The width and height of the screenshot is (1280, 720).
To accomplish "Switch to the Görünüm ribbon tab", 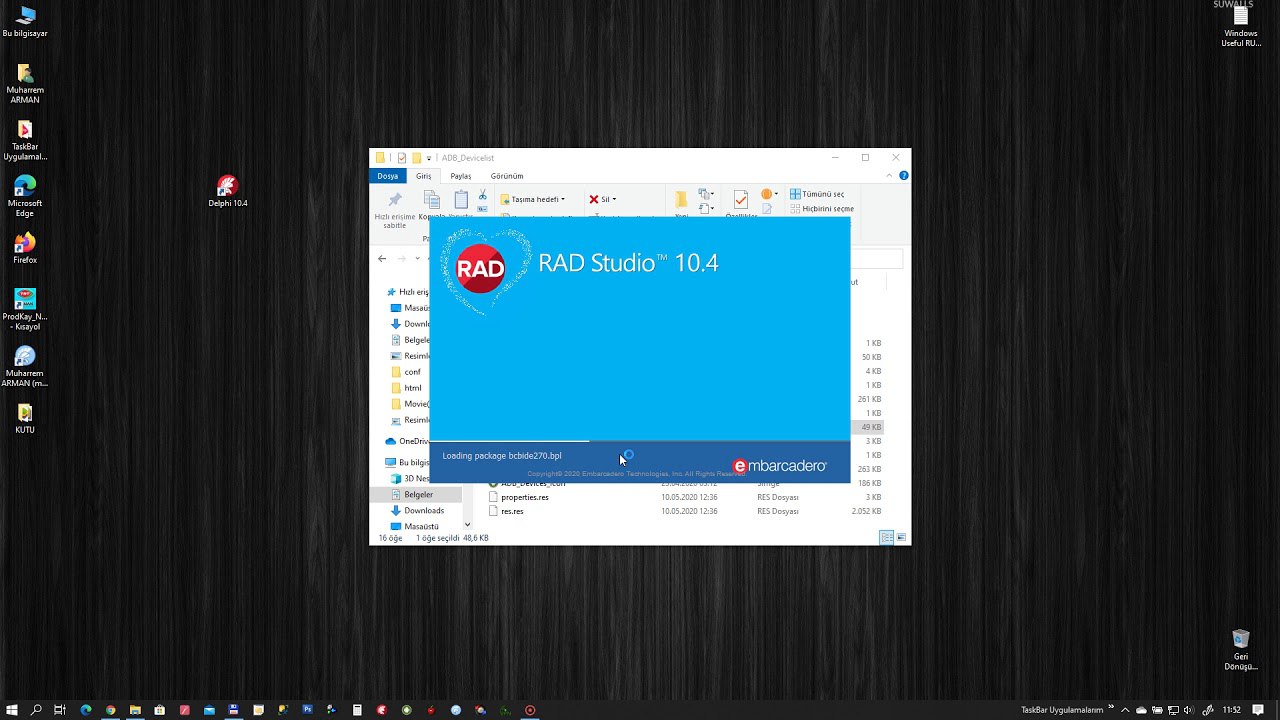I will click(x=507, y=176).
